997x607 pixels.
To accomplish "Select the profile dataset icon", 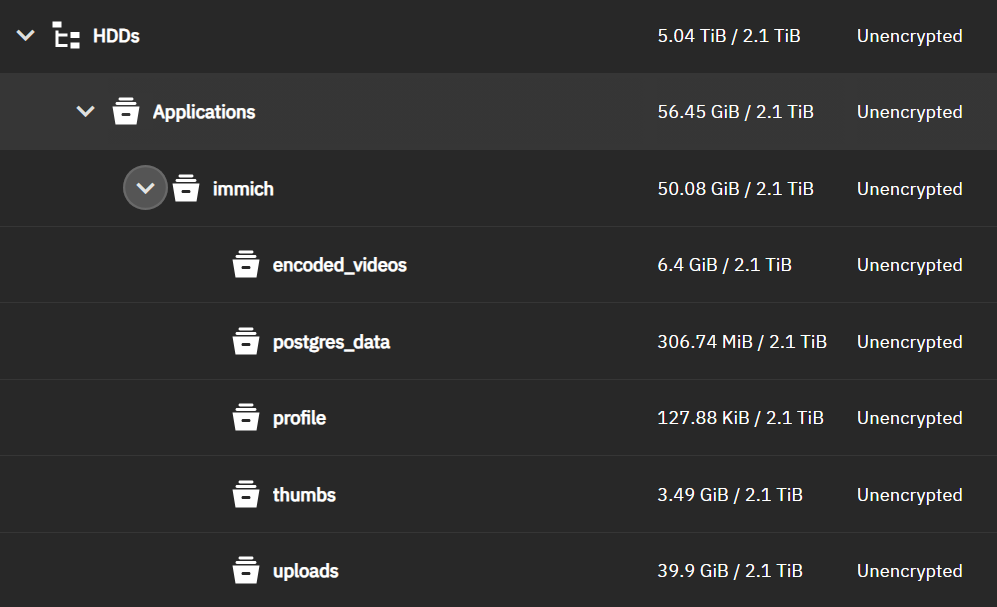I will (246, 417).
